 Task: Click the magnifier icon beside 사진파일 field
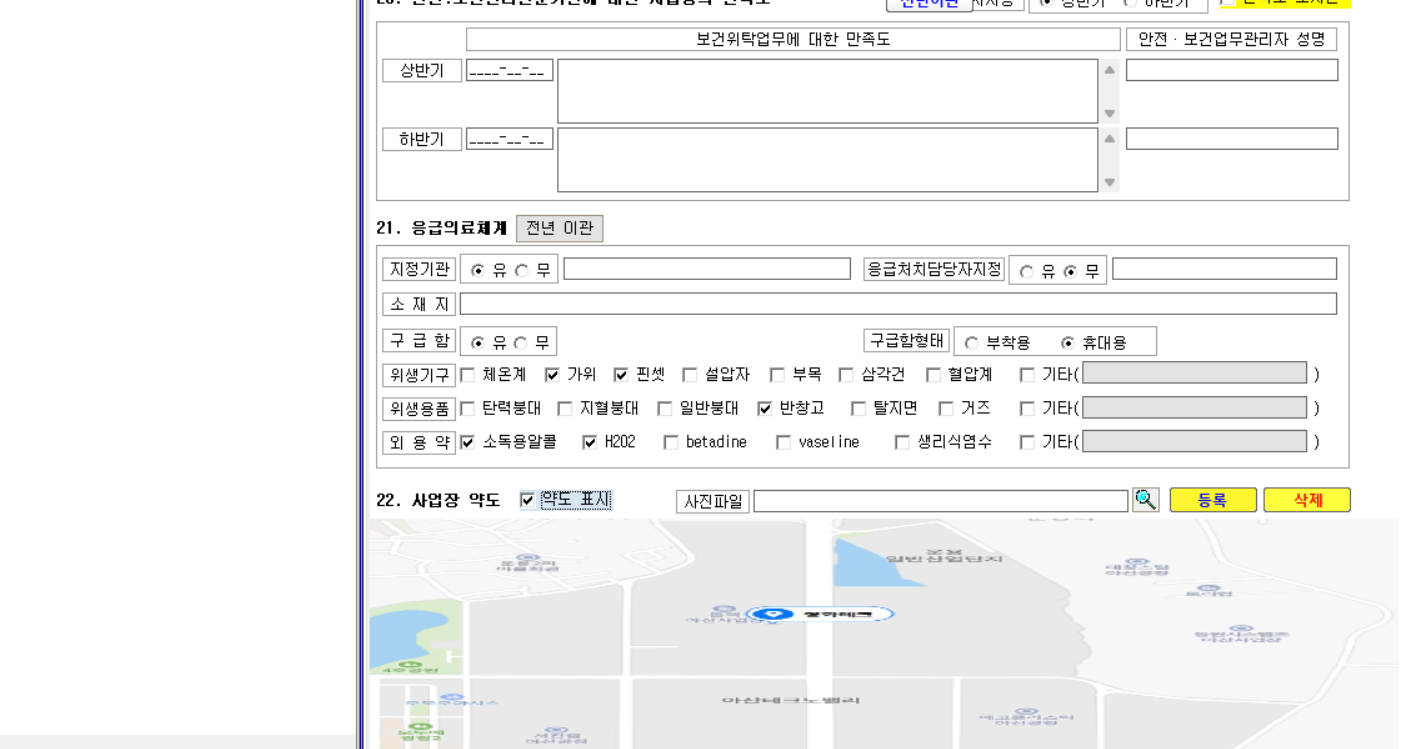tap(1145, 500)
